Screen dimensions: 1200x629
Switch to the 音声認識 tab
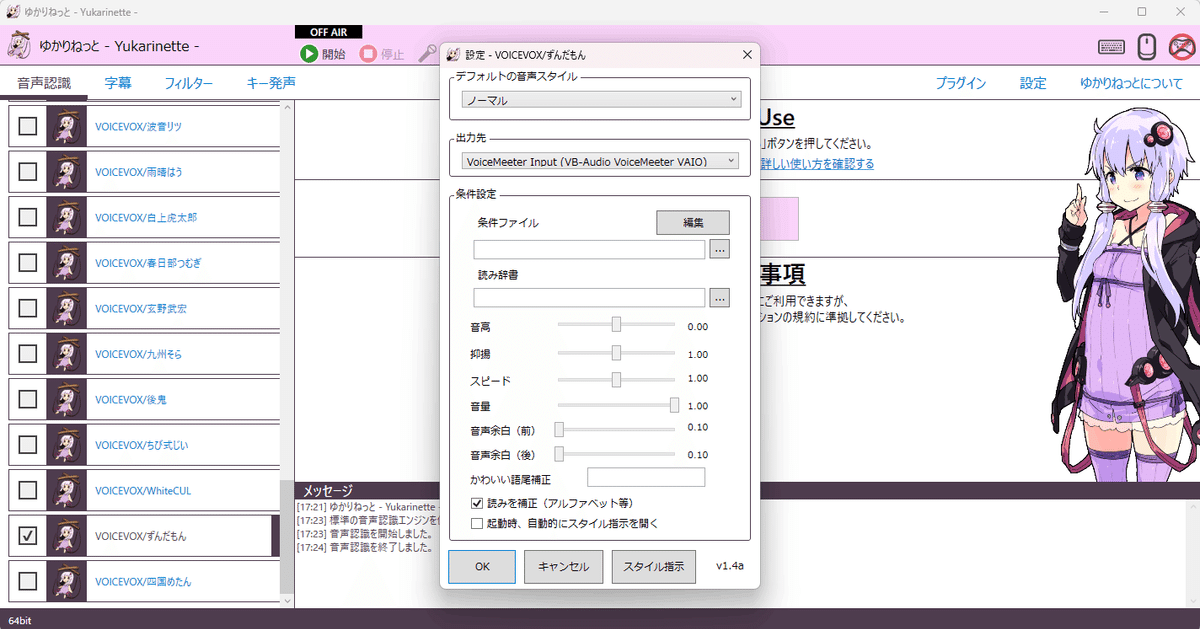point(44,83)
